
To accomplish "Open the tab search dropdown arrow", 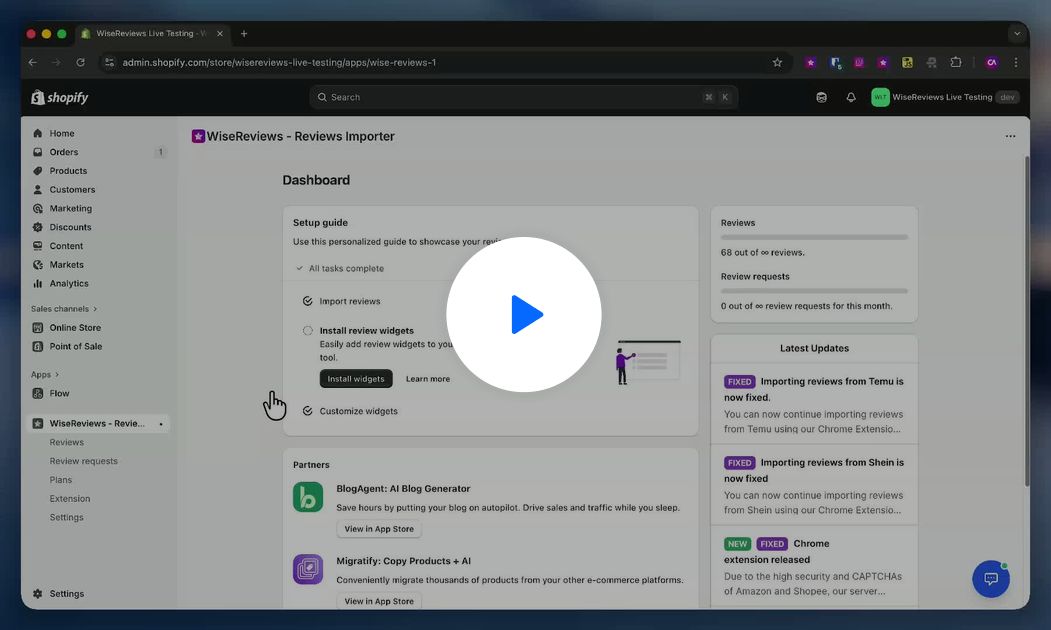I will (x=1017, y=34).
